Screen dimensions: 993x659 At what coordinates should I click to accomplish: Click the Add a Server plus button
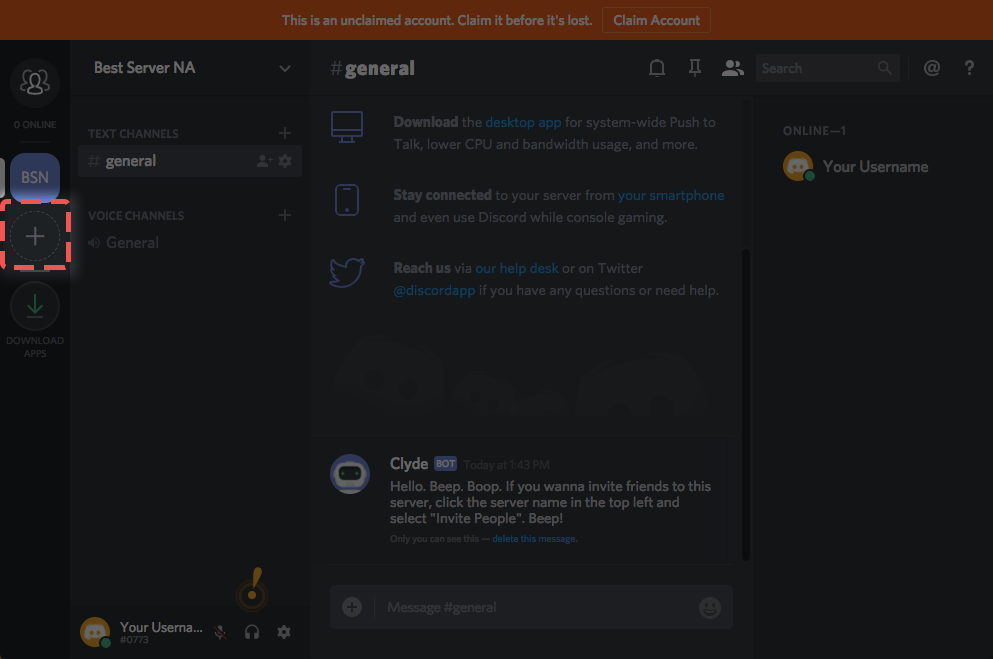pos(35,236)
